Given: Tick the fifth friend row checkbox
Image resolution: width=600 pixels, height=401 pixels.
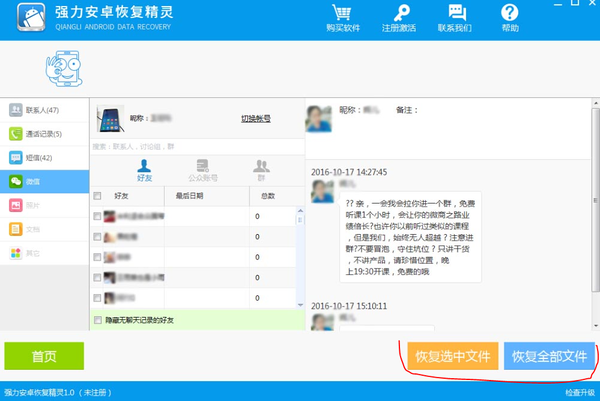Looking at the screenshot, I should coord(97,298).
